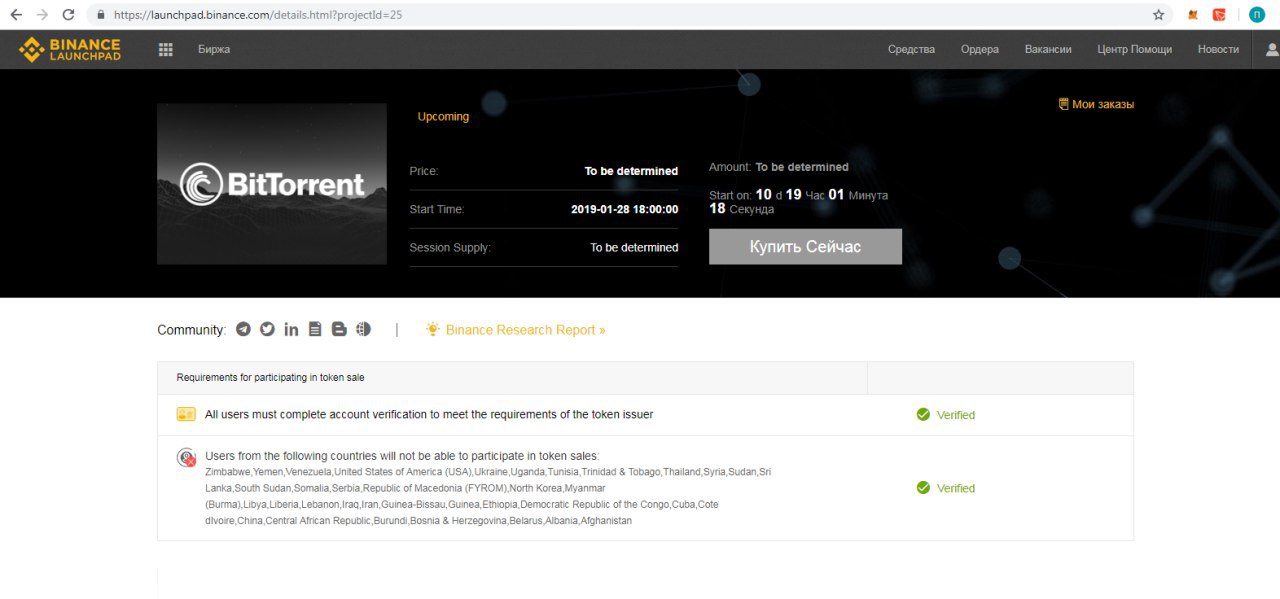Click the 'Start on' countdown timer
1280x599 pixels.
click(798, 202)
